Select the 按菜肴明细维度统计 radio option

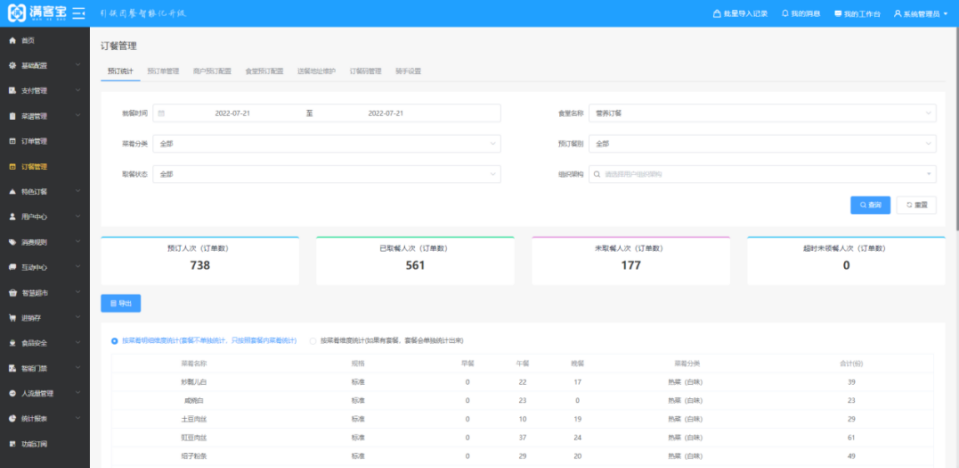click(115, 340)
